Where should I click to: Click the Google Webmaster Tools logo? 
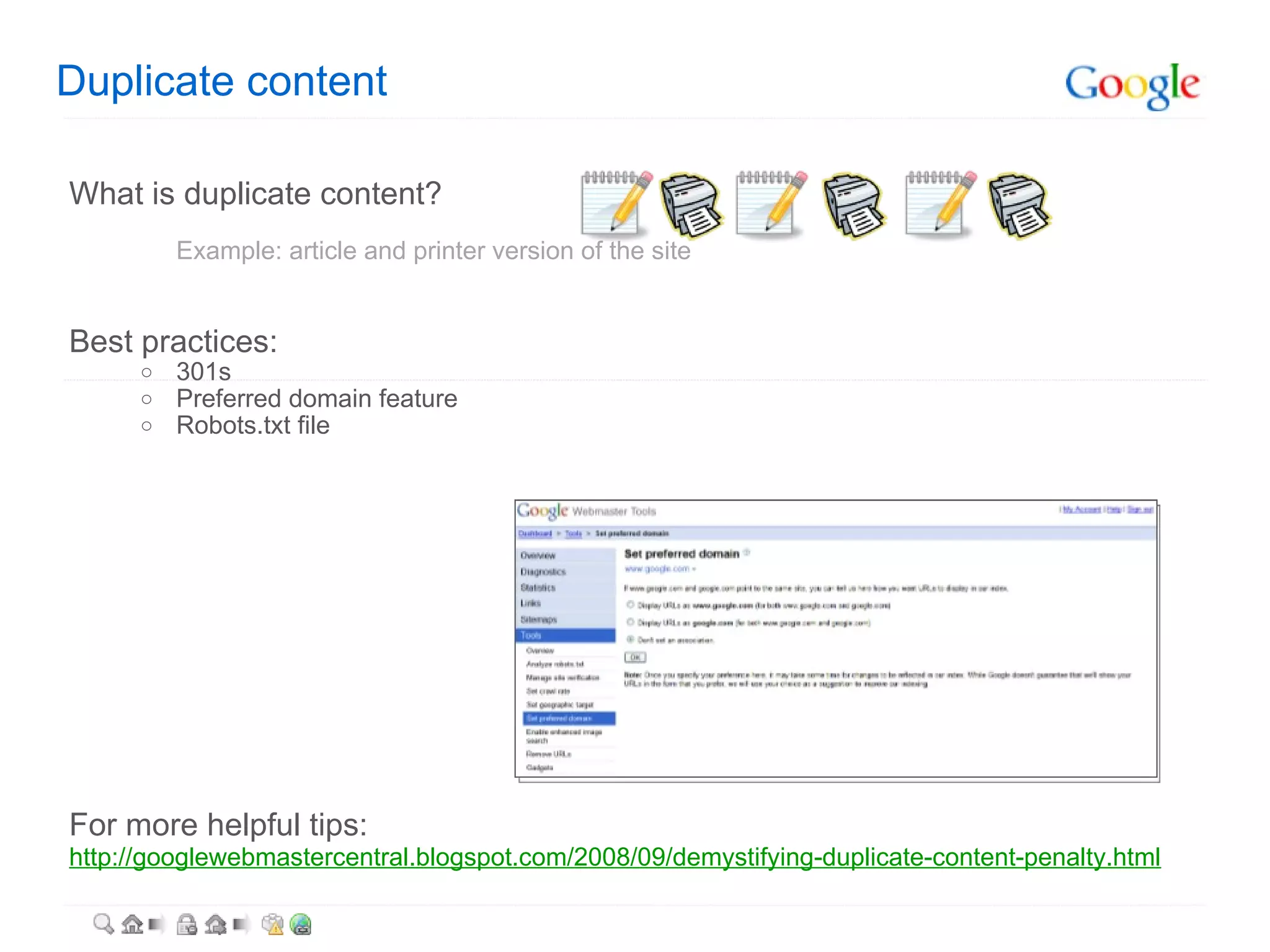586,511
